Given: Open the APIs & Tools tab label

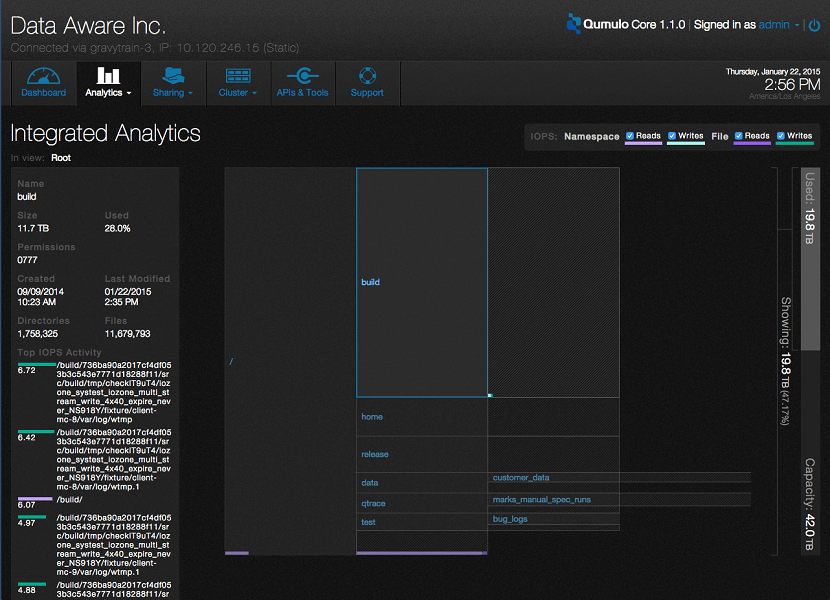Looking at the screenshot, I should (x=302, y=93).
